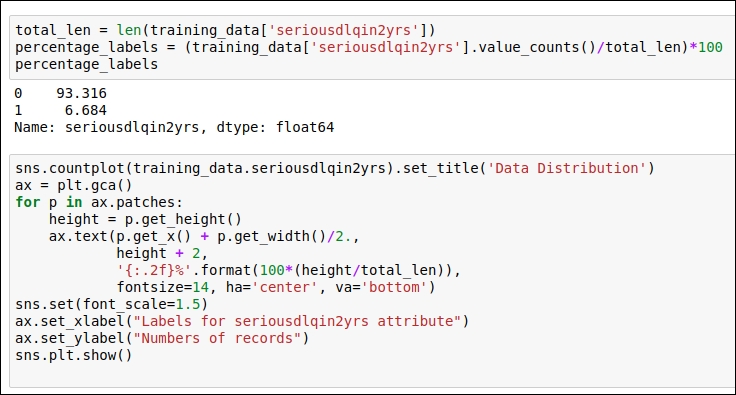Click the 93.316 output value
Screen dimensions: 736x395
click(x=81, y=93)
